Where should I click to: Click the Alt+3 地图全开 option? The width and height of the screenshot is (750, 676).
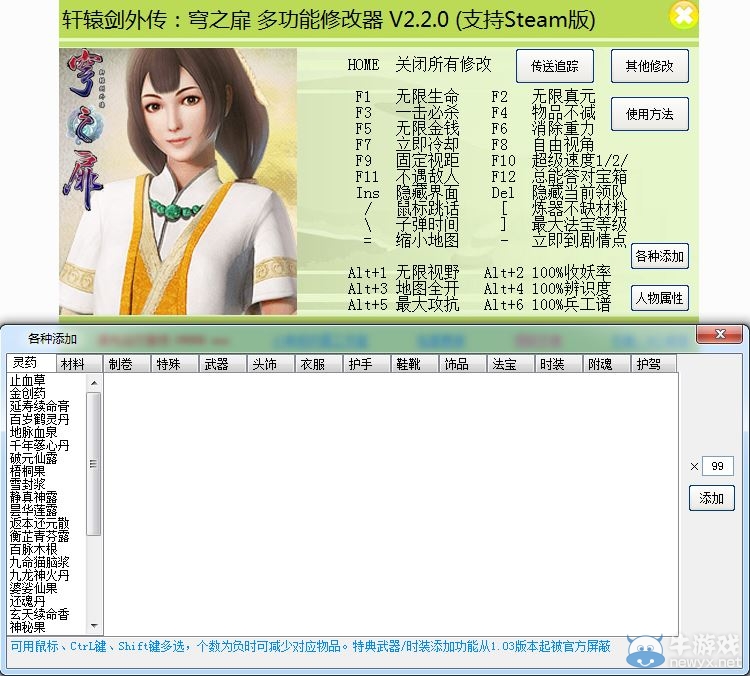pyautogui.click(x=403, y=288)
